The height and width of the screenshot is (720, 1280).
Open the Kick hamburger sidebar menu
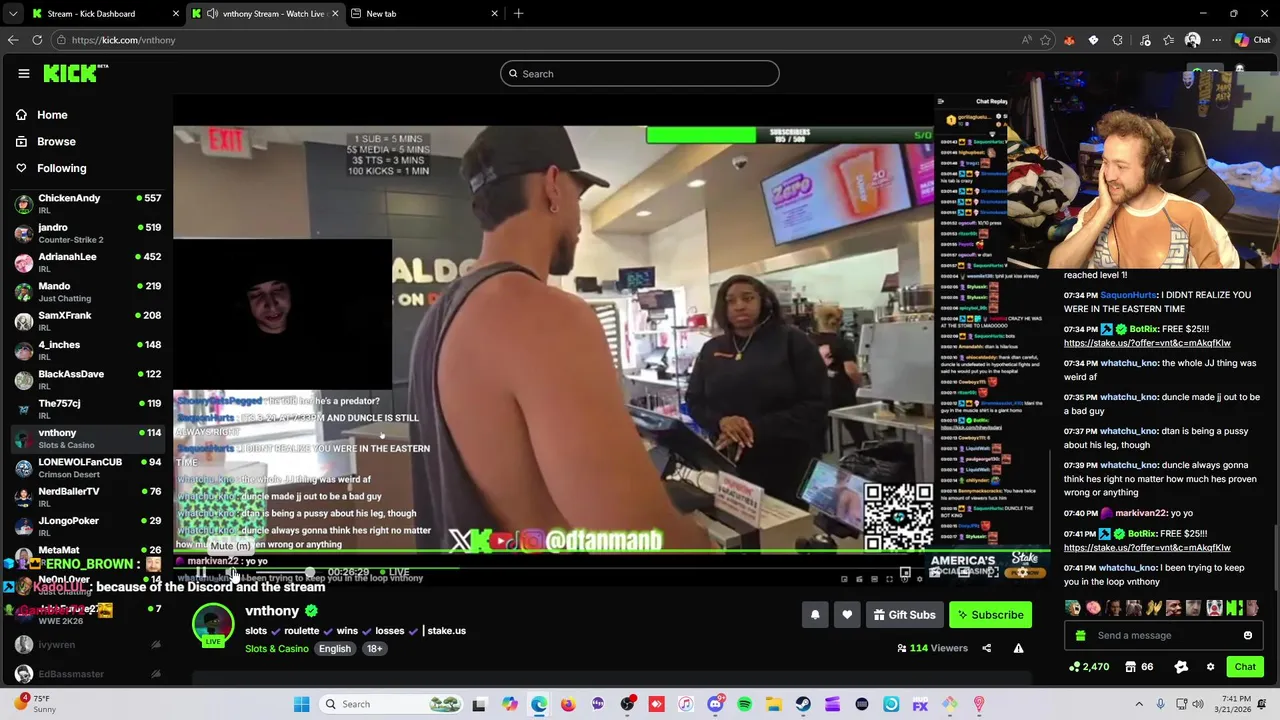(x=24, y=73)
